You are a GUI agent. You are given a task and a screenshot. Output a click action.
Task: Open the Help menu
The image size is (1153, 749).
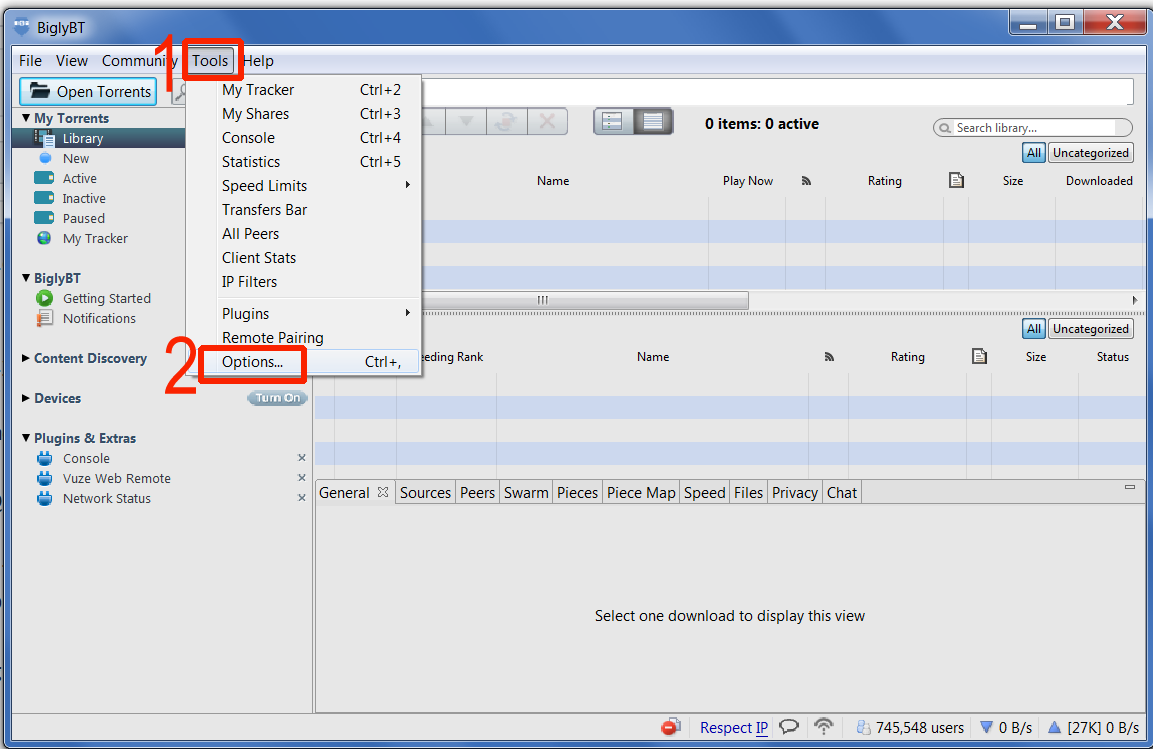[258, 61]
